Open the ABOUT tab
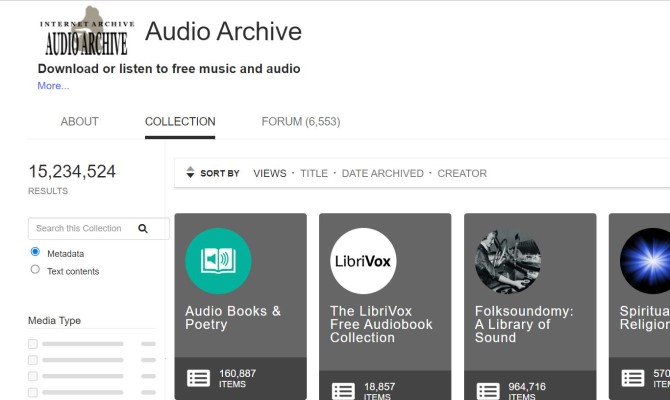The height and width of the screenshot is (400, 670). pyautogui.click(x=79, y=122)
